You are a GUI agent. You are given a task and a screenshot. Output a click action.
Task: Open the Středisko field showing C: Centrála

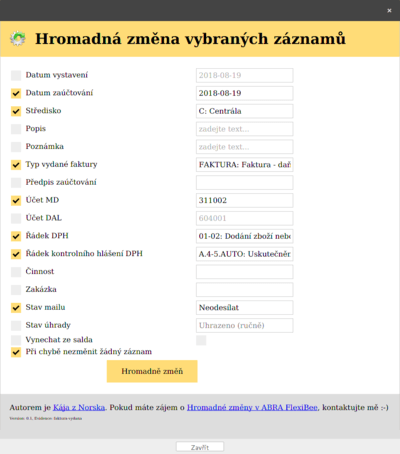tap(245, 111)
